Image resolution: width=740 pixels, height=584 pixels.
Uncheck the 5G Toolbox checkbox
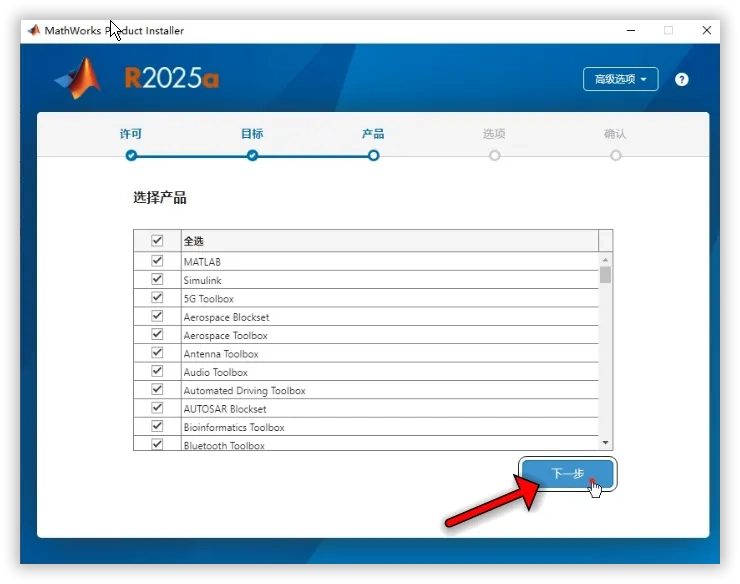click(x=157, y=297)
